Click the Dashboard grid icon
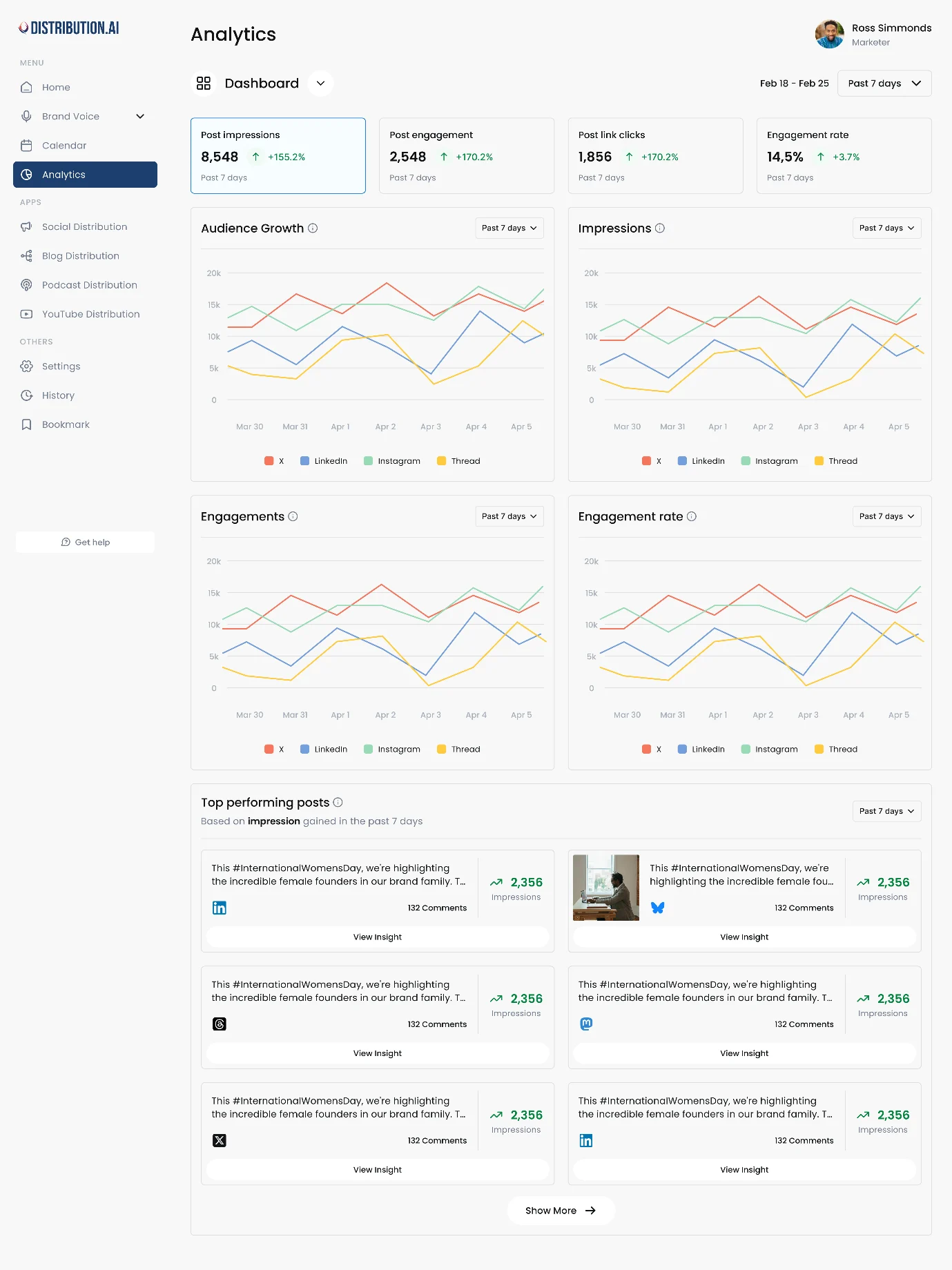Viewport: 952px width, 1270px height. [204, 84]
